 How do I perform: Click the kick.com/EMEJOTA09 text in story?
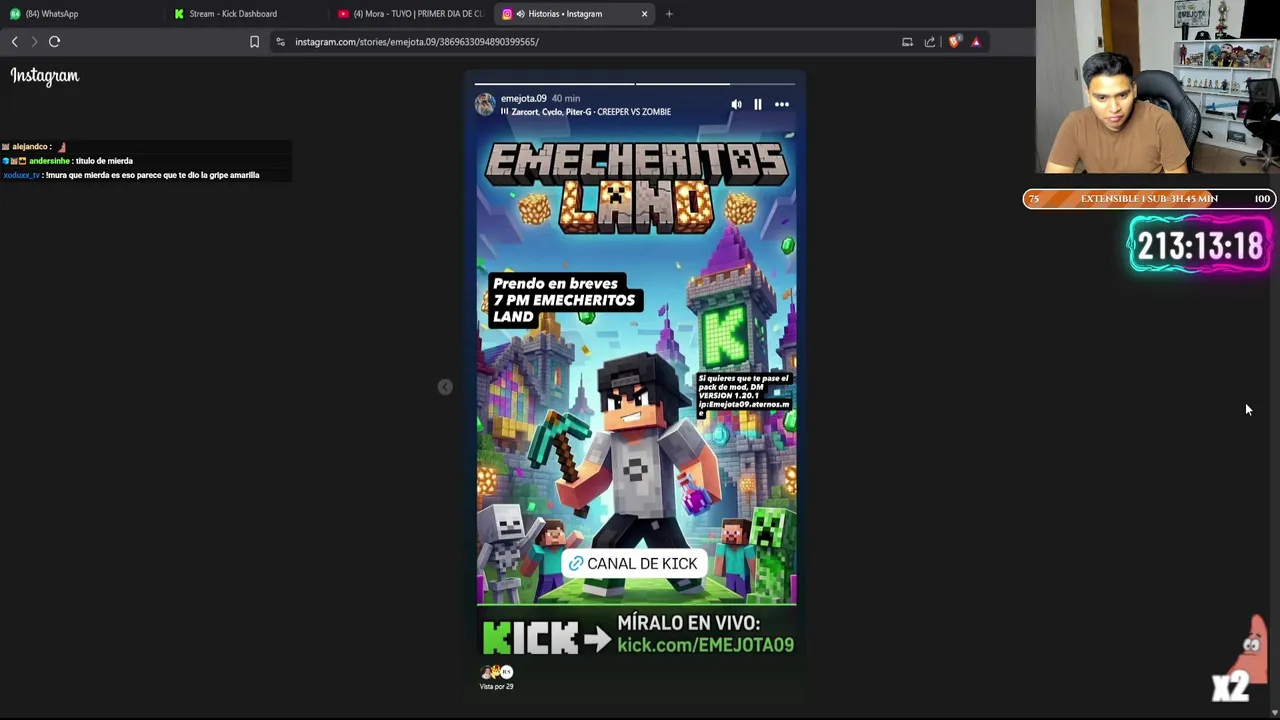coord(705,645)
